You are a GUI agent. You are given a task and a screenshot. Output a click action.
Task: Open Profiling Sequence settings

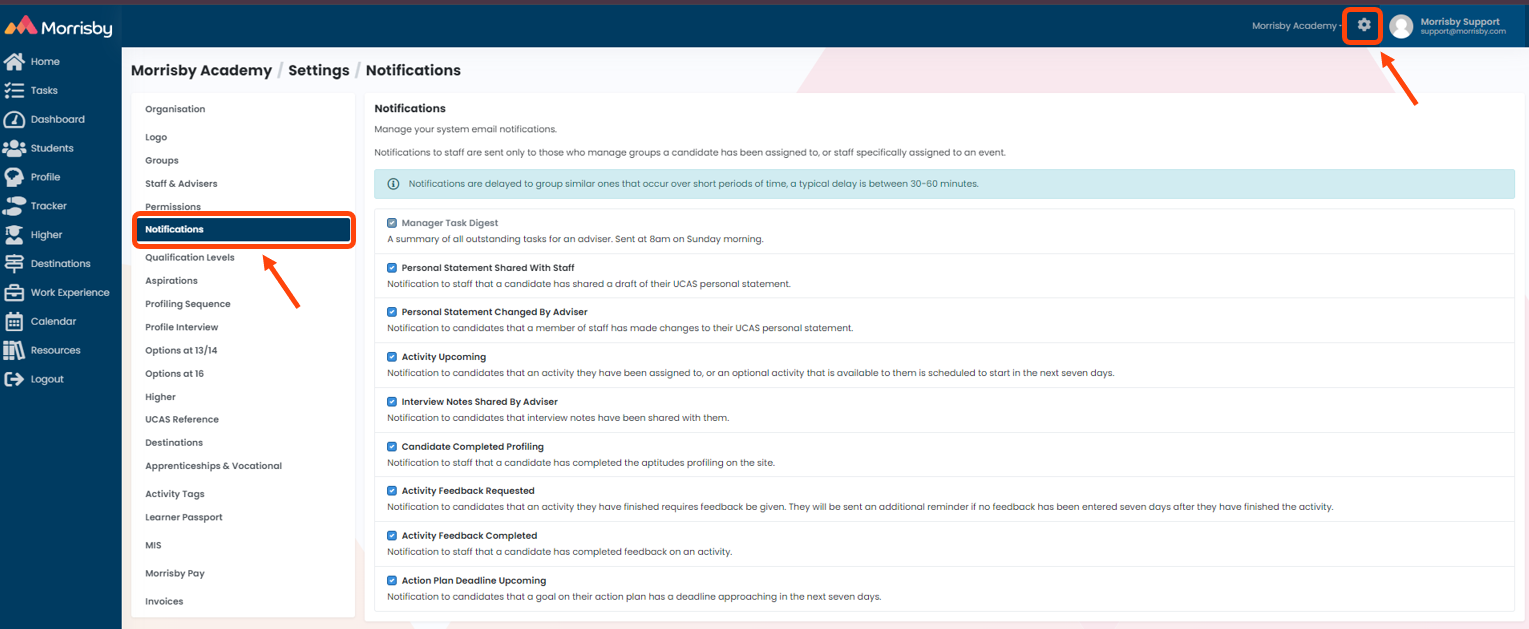pyautogui.click(x=188, y=304)
